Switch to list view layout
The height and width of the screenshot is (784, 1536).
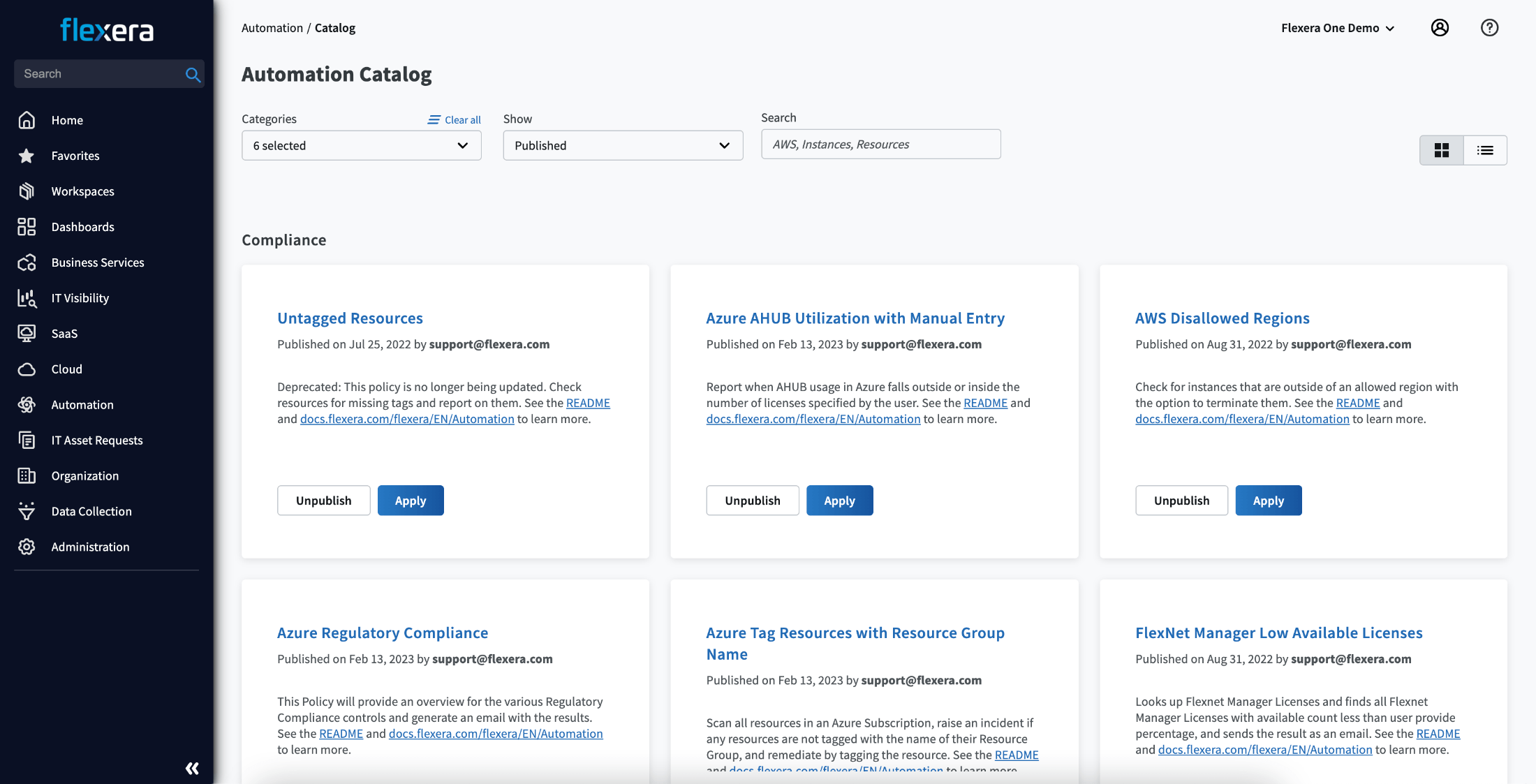pos(1485,150)
